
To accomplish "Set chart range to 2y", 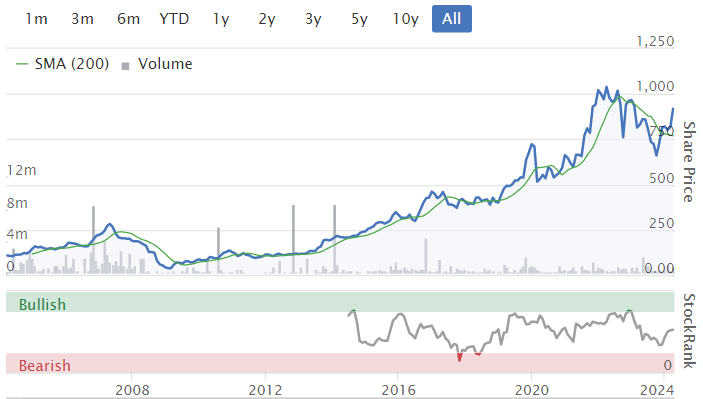I will click(x=267, y=19).
